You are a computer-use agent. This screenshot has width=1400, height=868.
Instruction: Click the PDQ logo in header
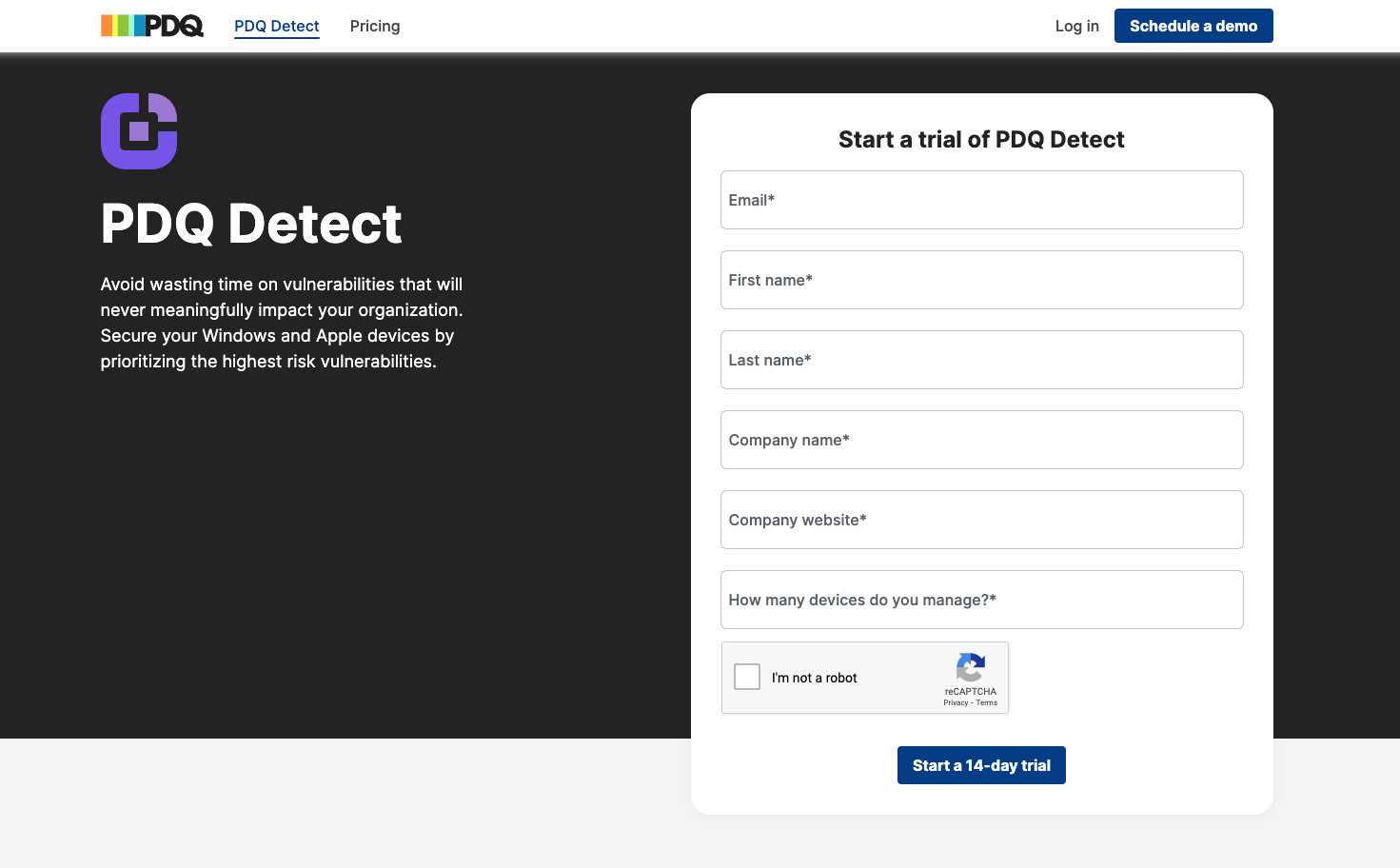(152, 26)
